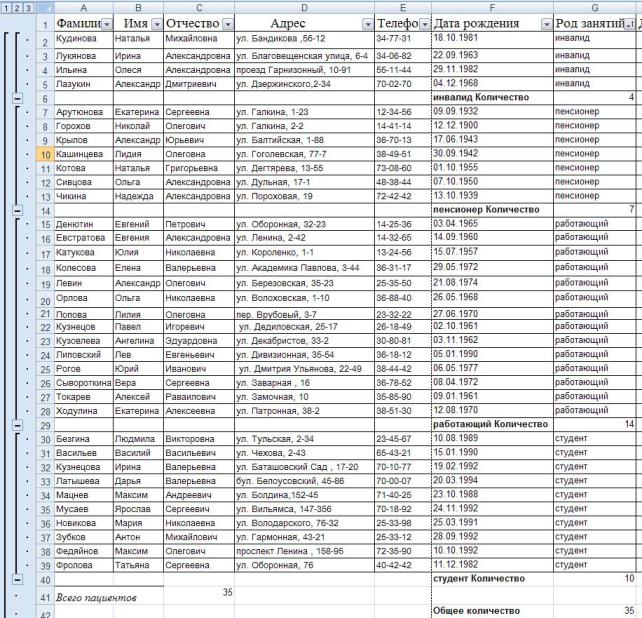Click birth date 11.12.1982

[455, 564]
